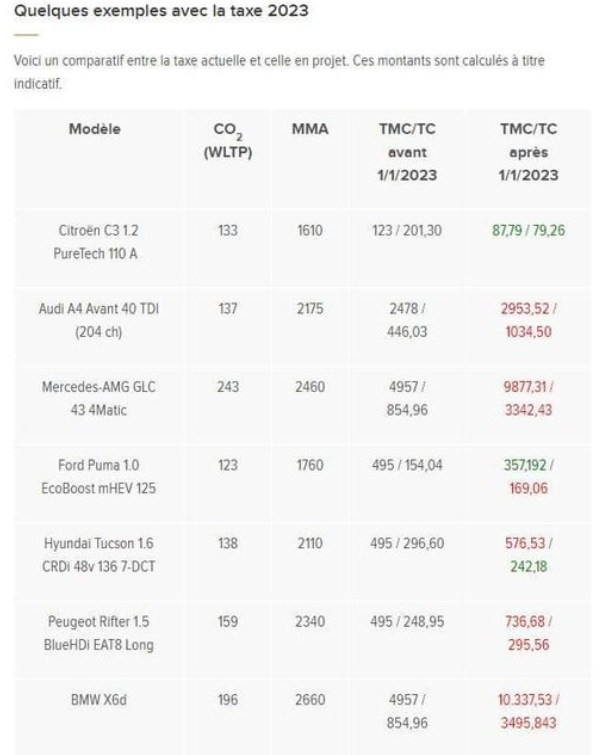Image resolution: width=604 pixels, height=755 pixels.
Task: Click the Mercedes-AMG GLC 43 4Matic cell
Action: [98, 398]
